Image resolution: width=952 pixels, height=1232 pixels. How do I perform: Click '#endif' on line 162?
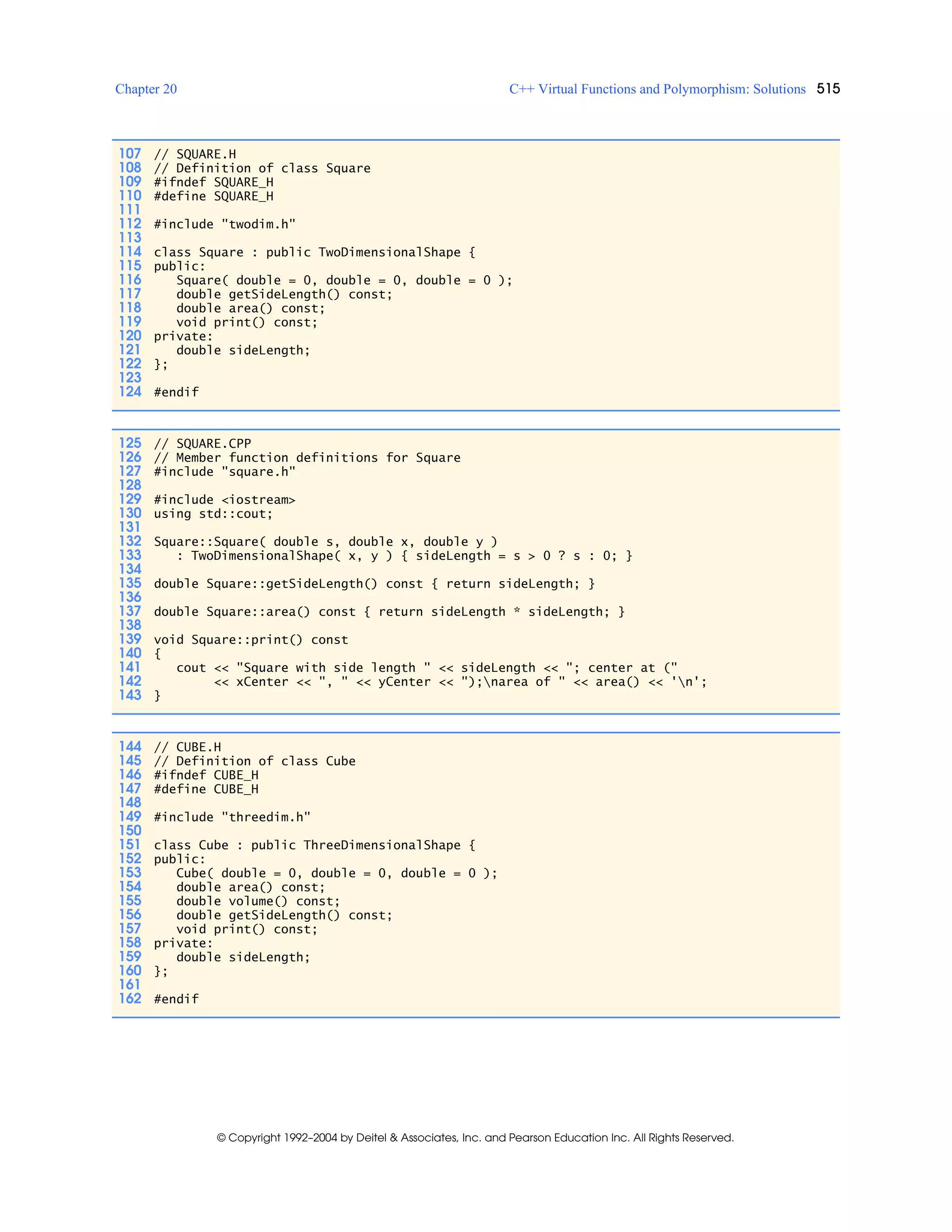177,1000
